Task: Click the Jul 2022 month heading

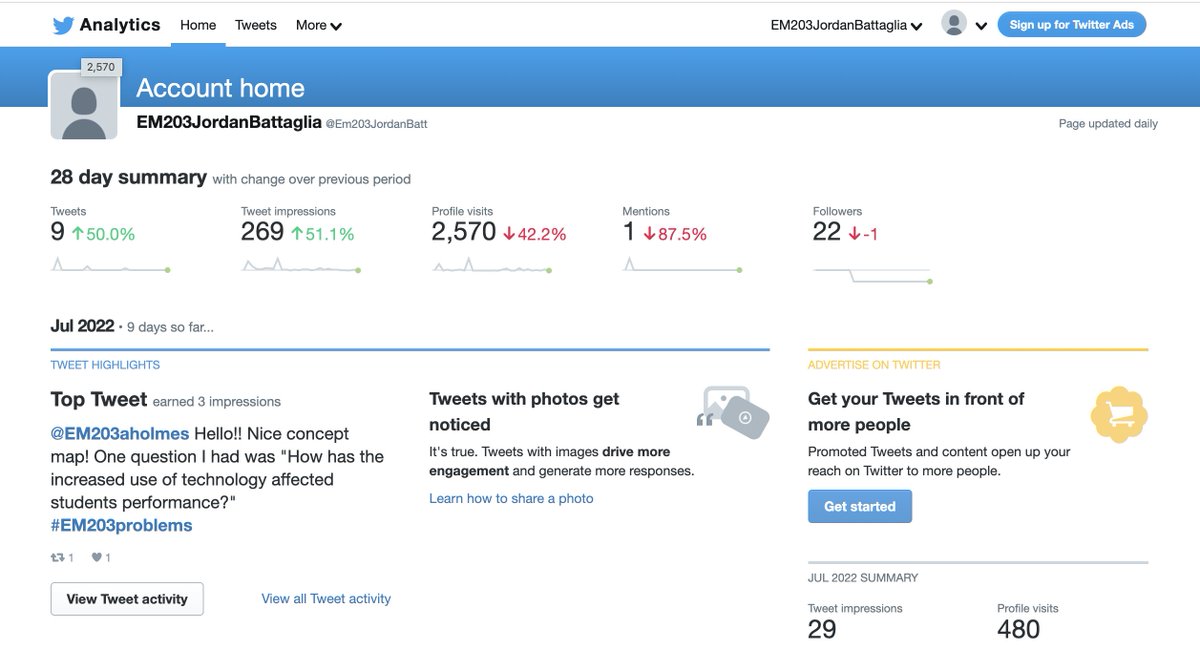Action: coord(82,326)
